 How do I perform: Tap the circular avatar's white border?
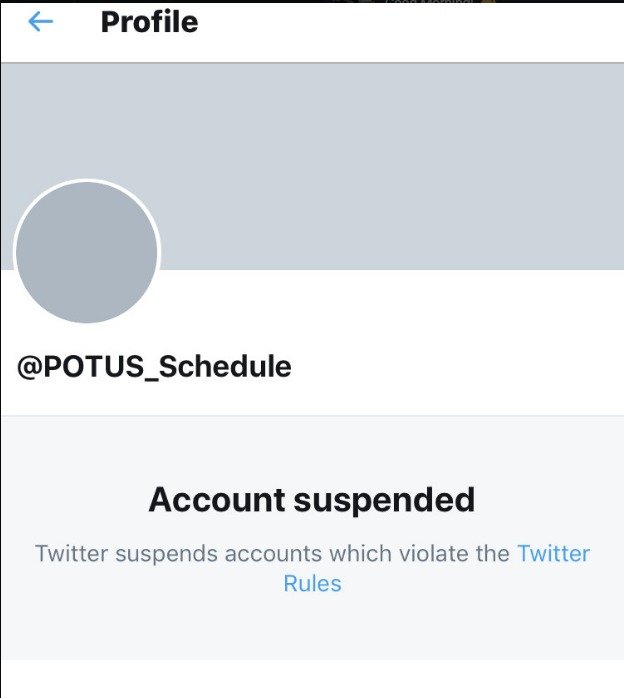click(x=87, y=181)
